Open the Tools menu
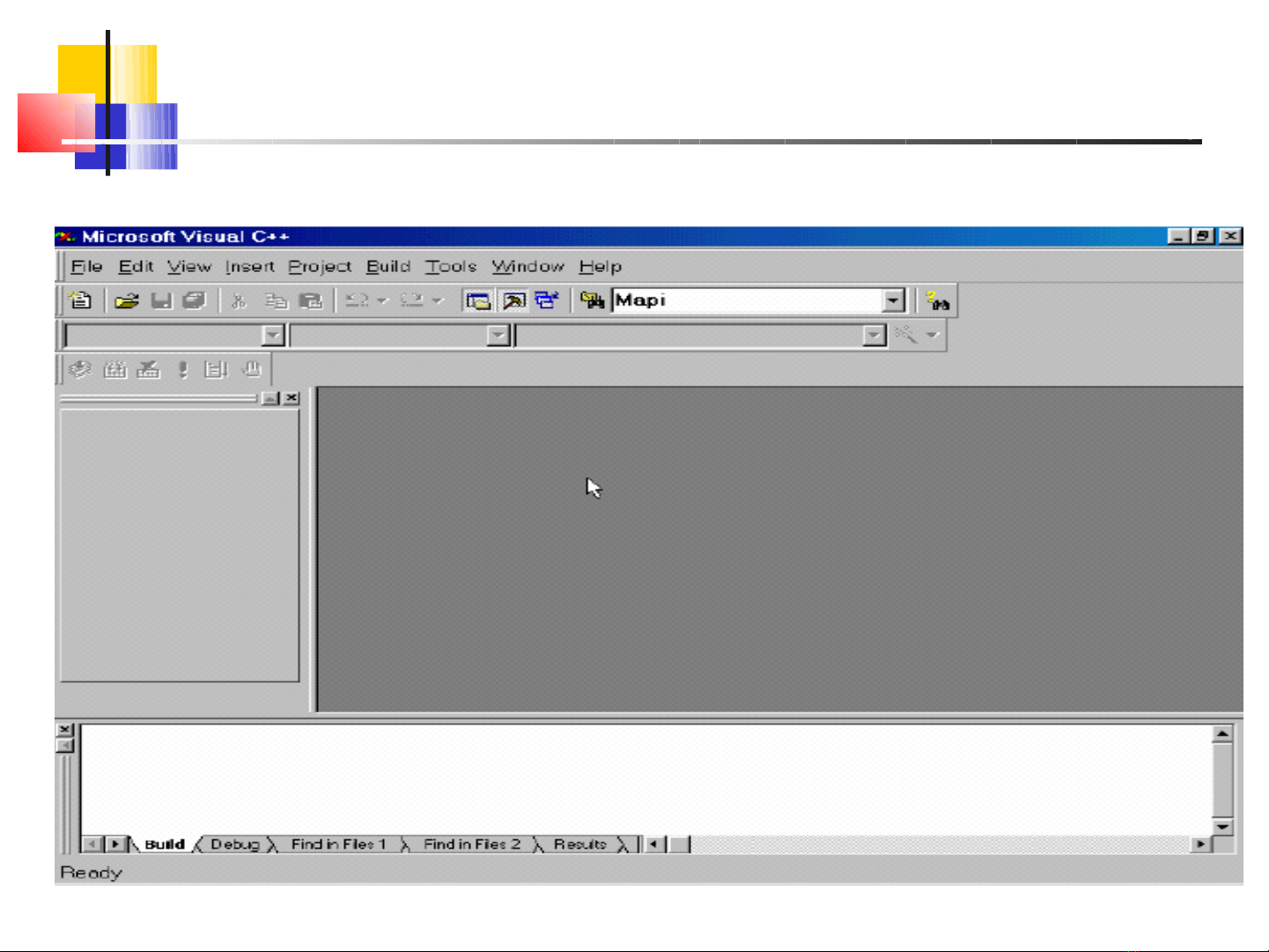Image resolution: width=1269 pixels, height=952 pixels. pos(450,267)
